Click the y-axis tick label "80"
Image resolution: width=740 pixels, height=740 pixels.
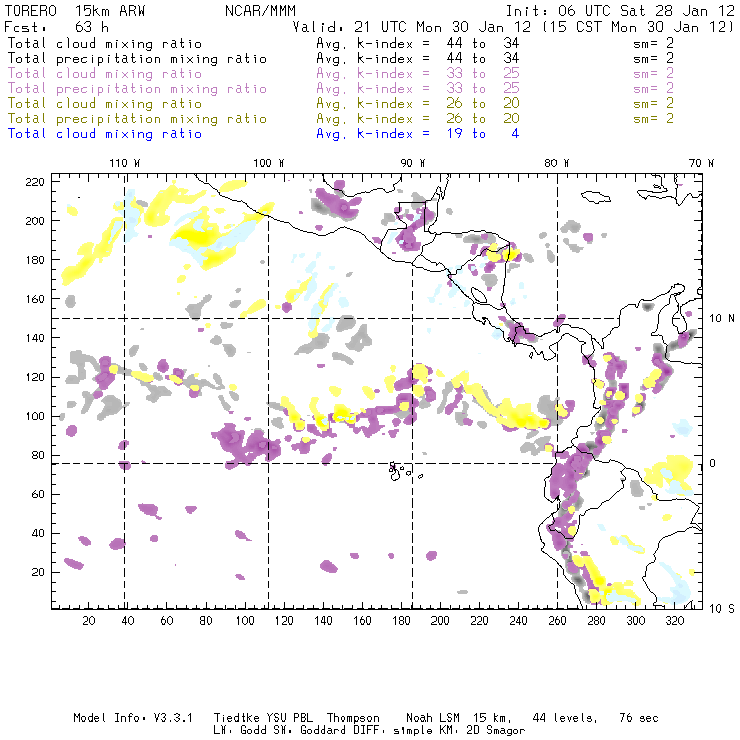pos(38,455)
